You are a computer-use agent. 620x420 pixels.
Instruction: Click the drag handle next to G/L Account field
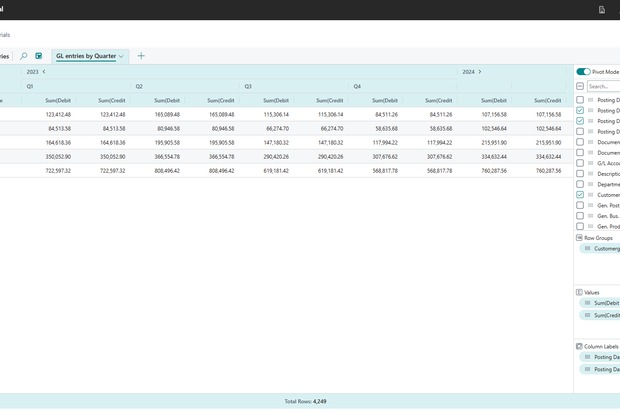(590, 163)
